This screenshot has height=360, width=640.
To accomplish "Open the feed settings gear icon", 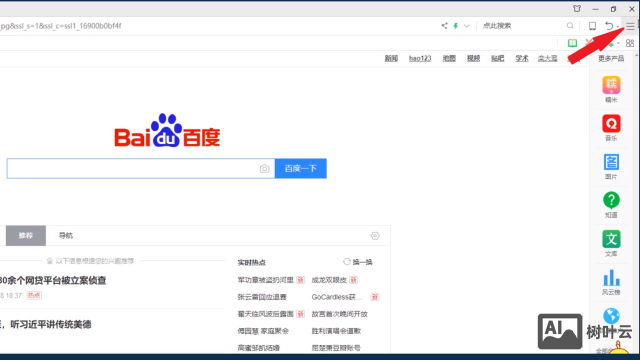I will click(375, 236).
